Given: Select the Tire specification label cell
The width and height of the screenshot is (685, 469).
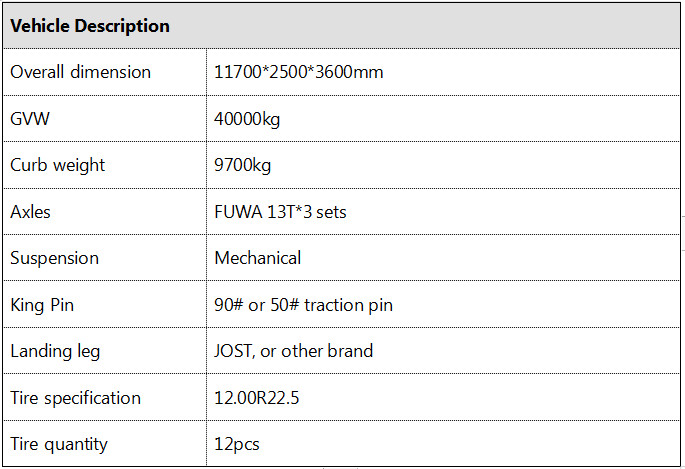Looking at the screenshot, I should pos(75,398).
